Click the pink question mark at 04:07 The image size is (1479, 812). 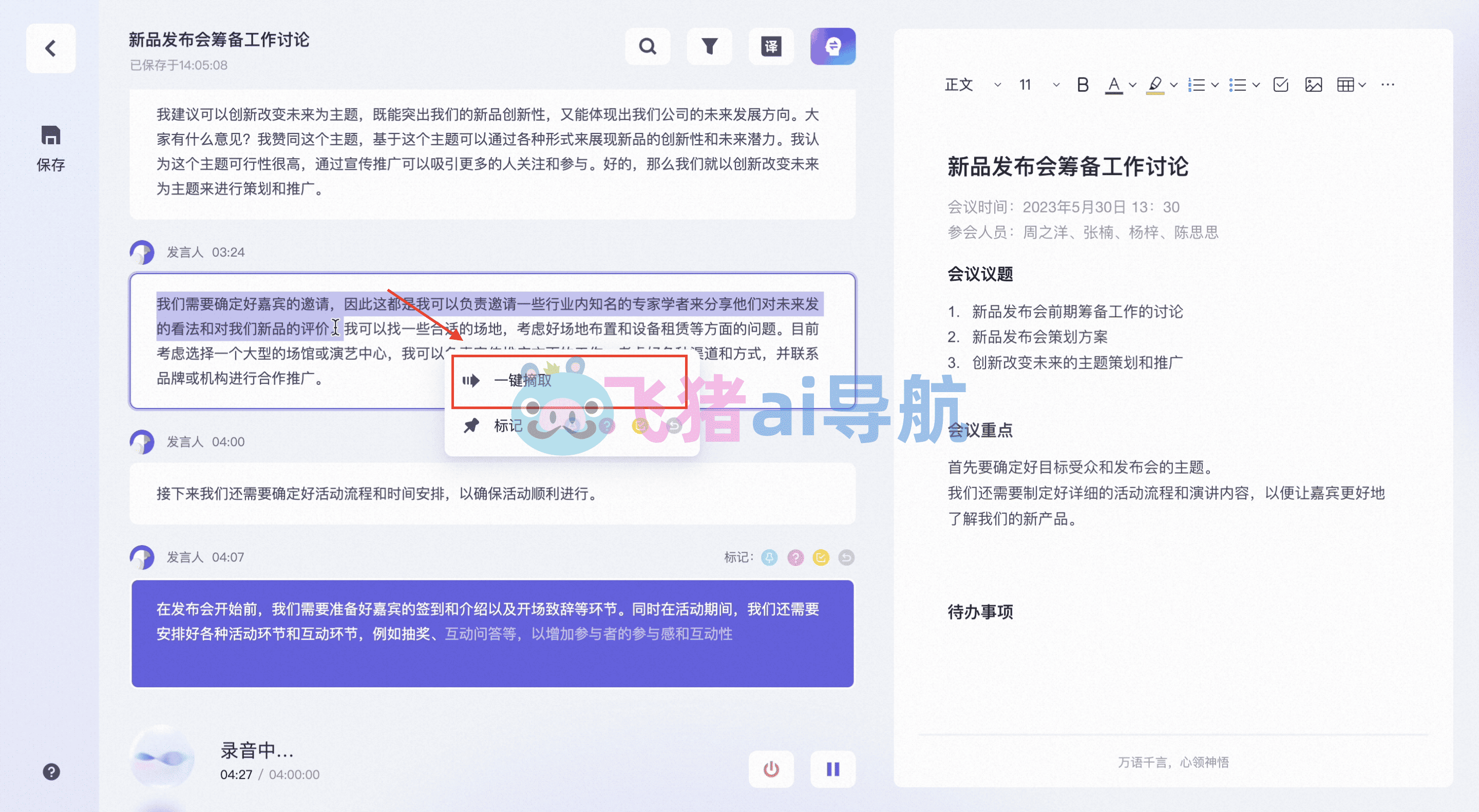point(795,557)
